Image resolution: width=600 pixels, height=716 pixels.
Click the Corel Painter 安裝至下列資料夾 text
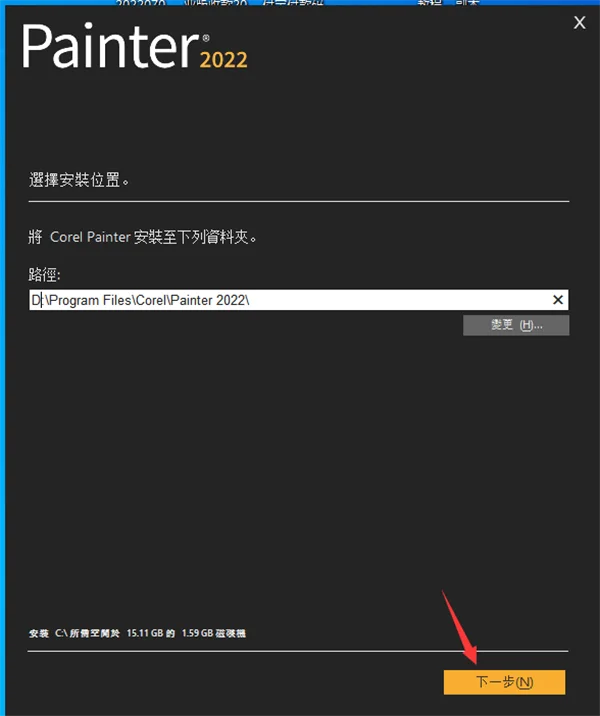point(142,237)
